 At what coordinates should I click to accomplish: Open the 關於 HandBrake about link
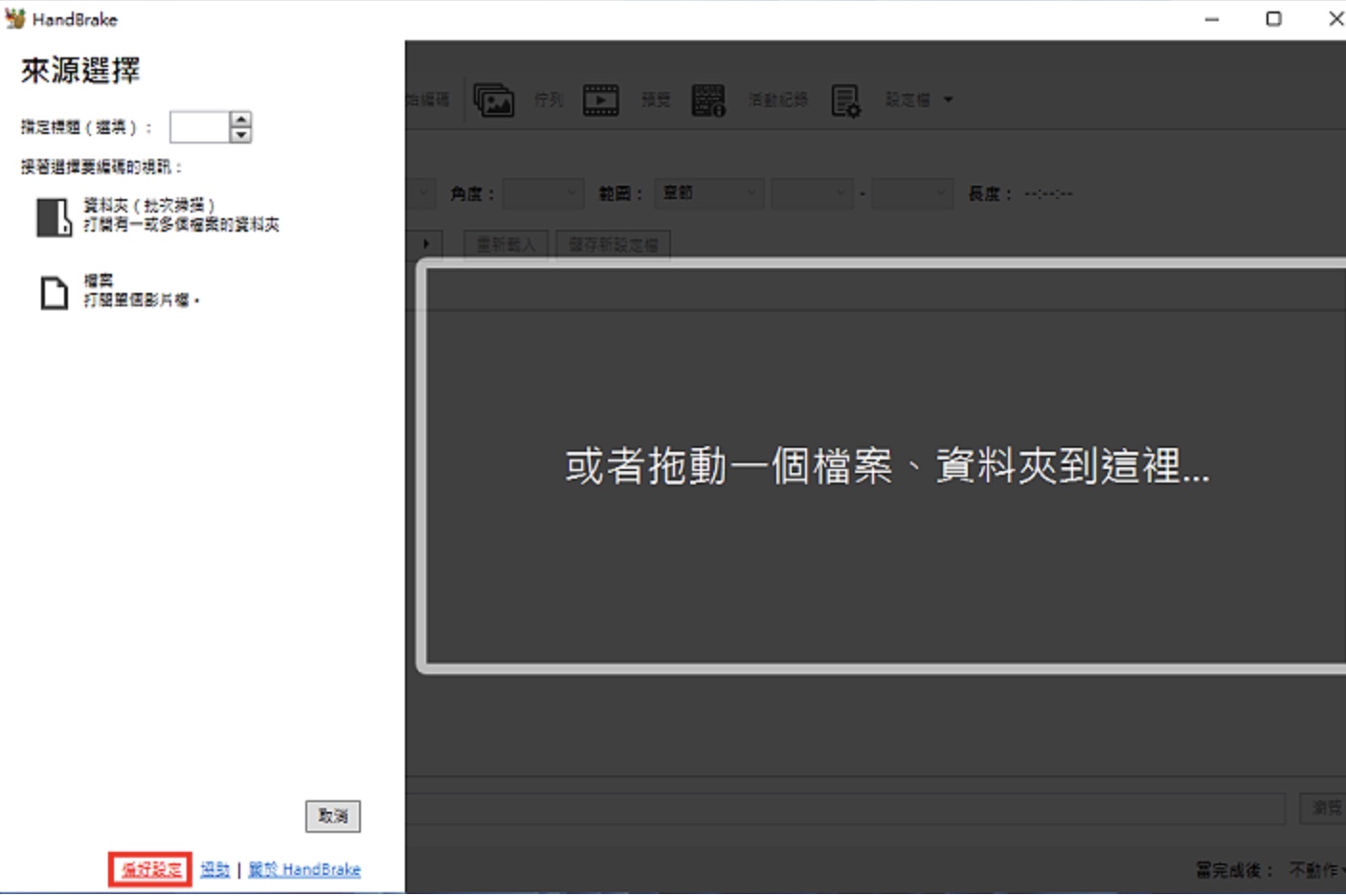[304, 869]
